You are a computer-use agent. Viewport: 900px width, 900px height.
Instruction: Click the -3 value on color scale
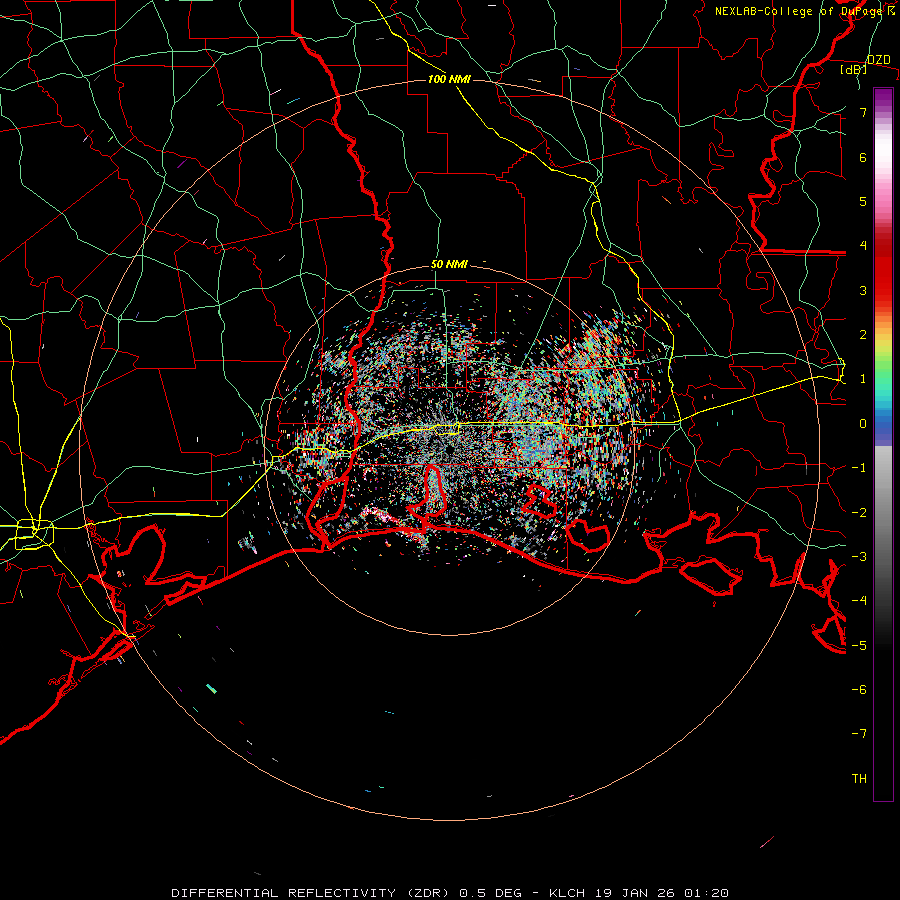(x=859, y=556)
